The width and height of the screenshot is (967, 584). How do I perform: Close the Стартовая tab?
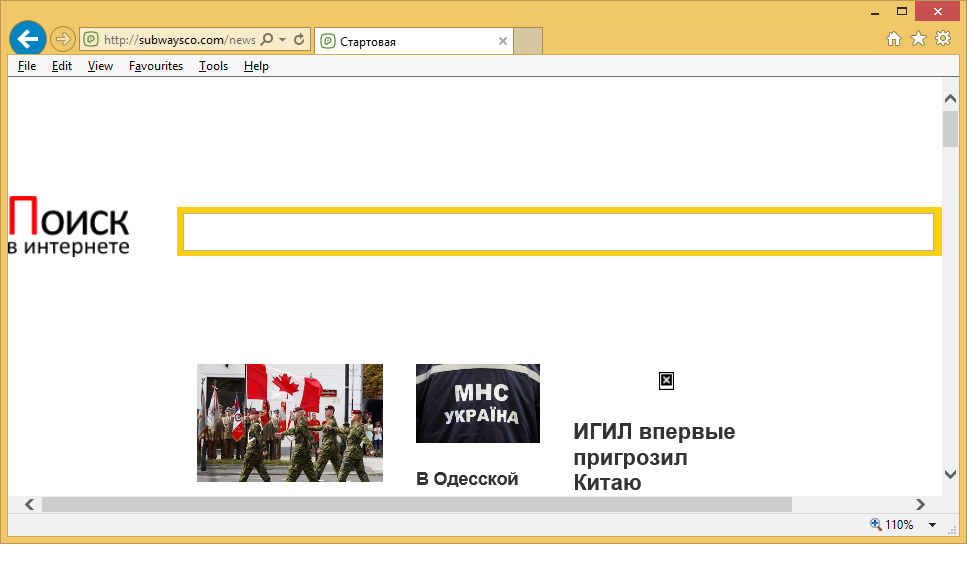tap(503, 41)
